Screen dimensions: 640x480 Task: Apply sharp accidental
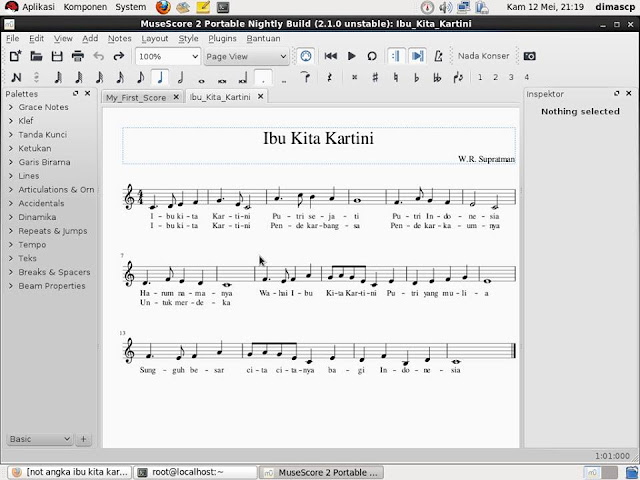375,77
